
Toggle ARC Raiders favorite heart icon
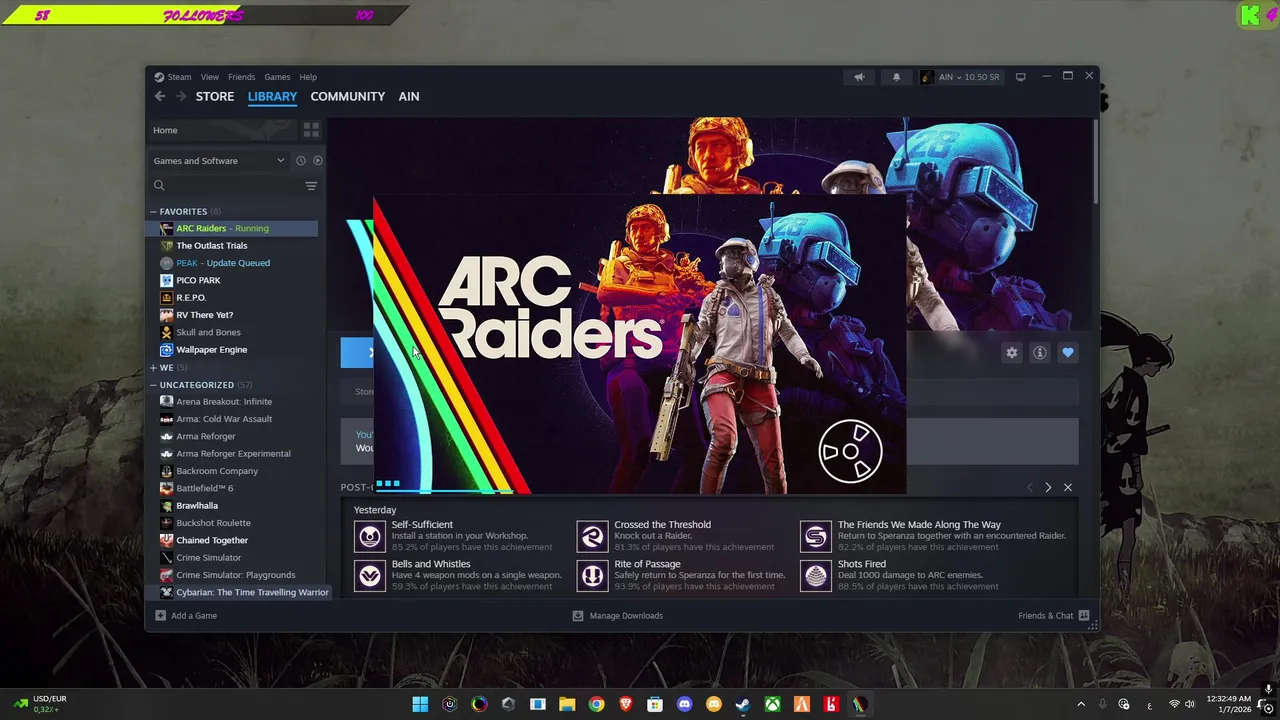coord(1068,353)
